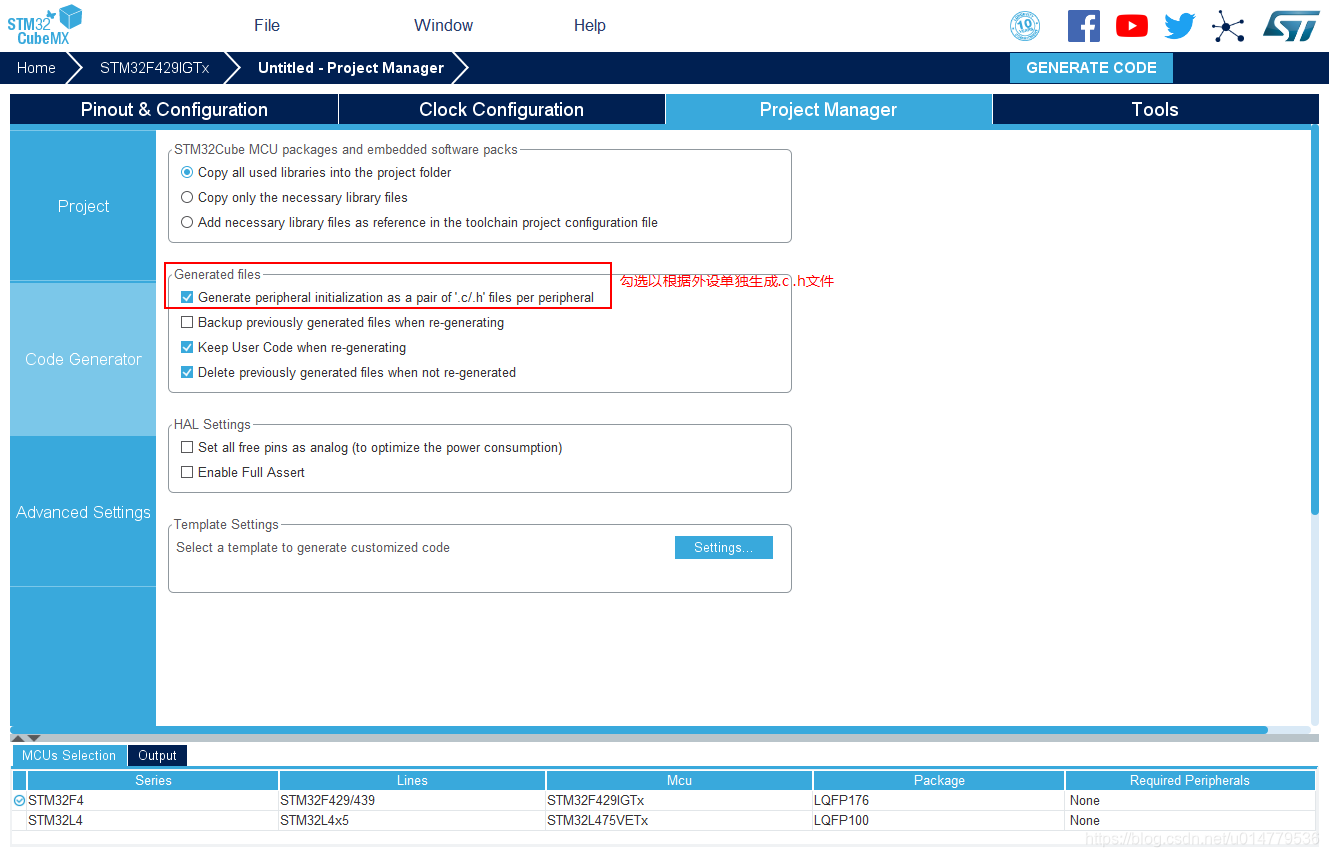Select the Project Manager tab

point(828,110)
